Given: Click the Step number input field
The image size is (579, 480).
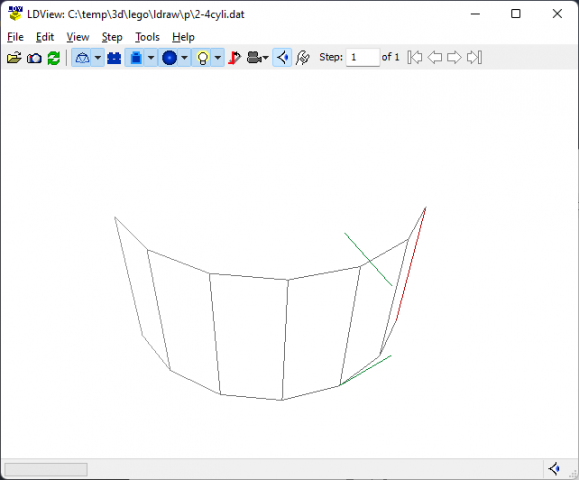Looking at the screenshot, I should (363, 58).
